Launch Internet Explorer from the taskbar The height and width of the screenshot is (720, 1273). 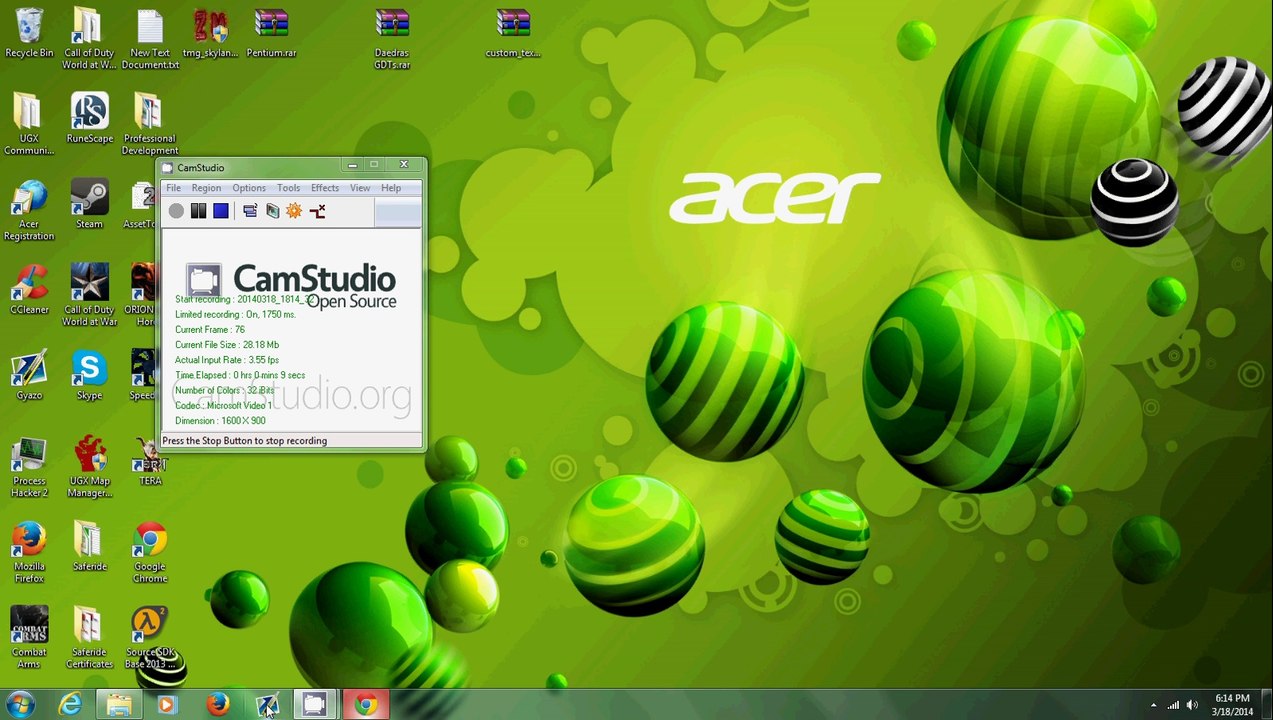tap(70, 705)
